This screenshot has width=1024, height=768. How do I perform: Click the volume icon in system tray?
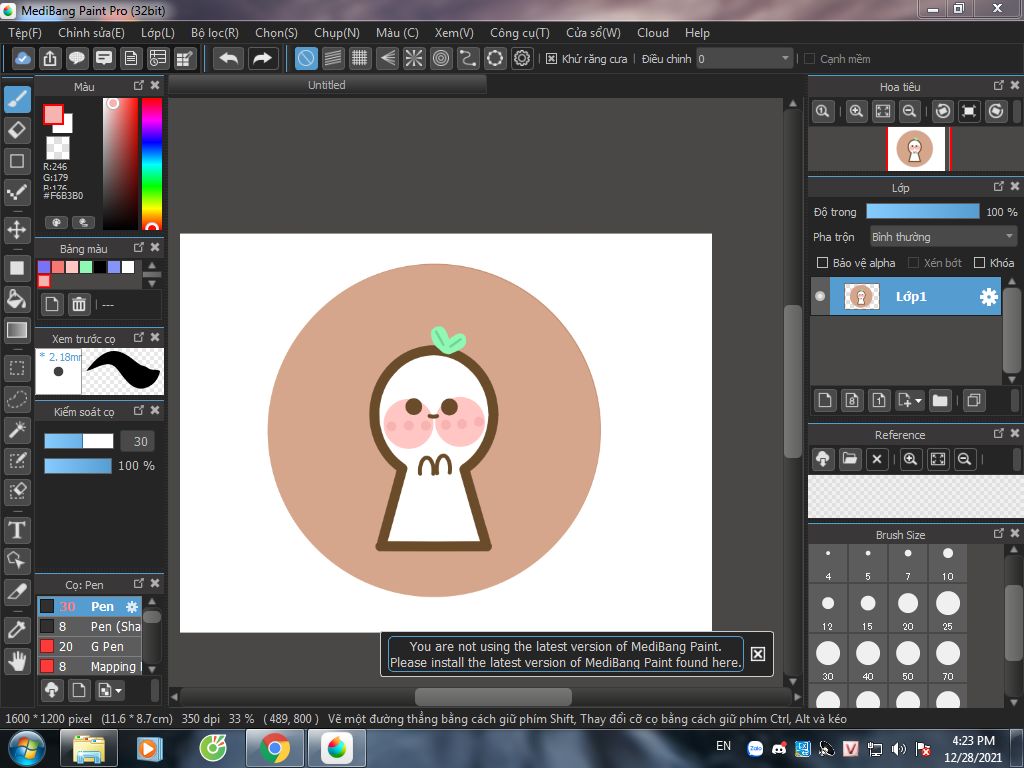tap(899, 749)
